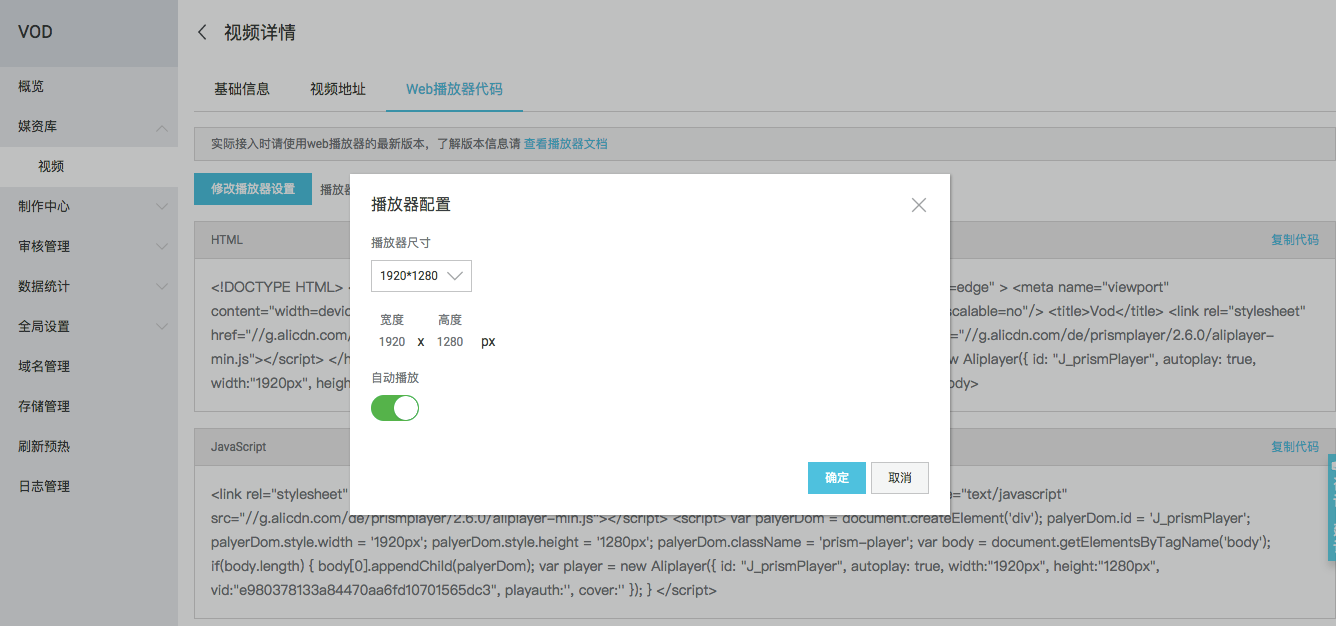Confirm settings with the 确定 button
Viewport: 1336px width, 626px height.
pos(836,478)
